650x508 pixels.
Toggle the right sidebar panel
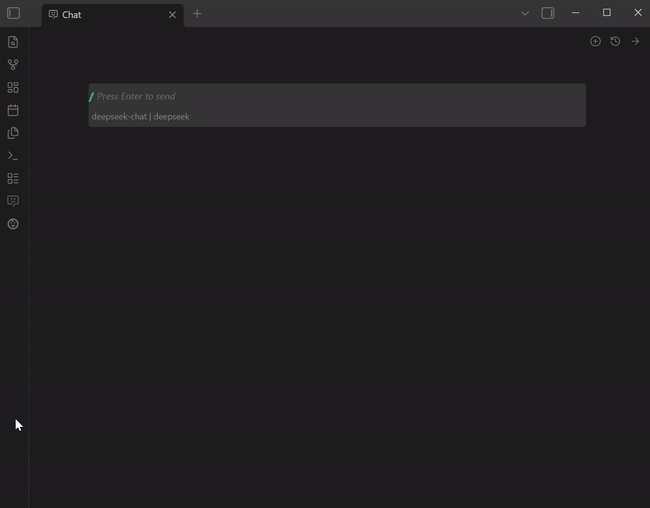(x=548, y=13)
